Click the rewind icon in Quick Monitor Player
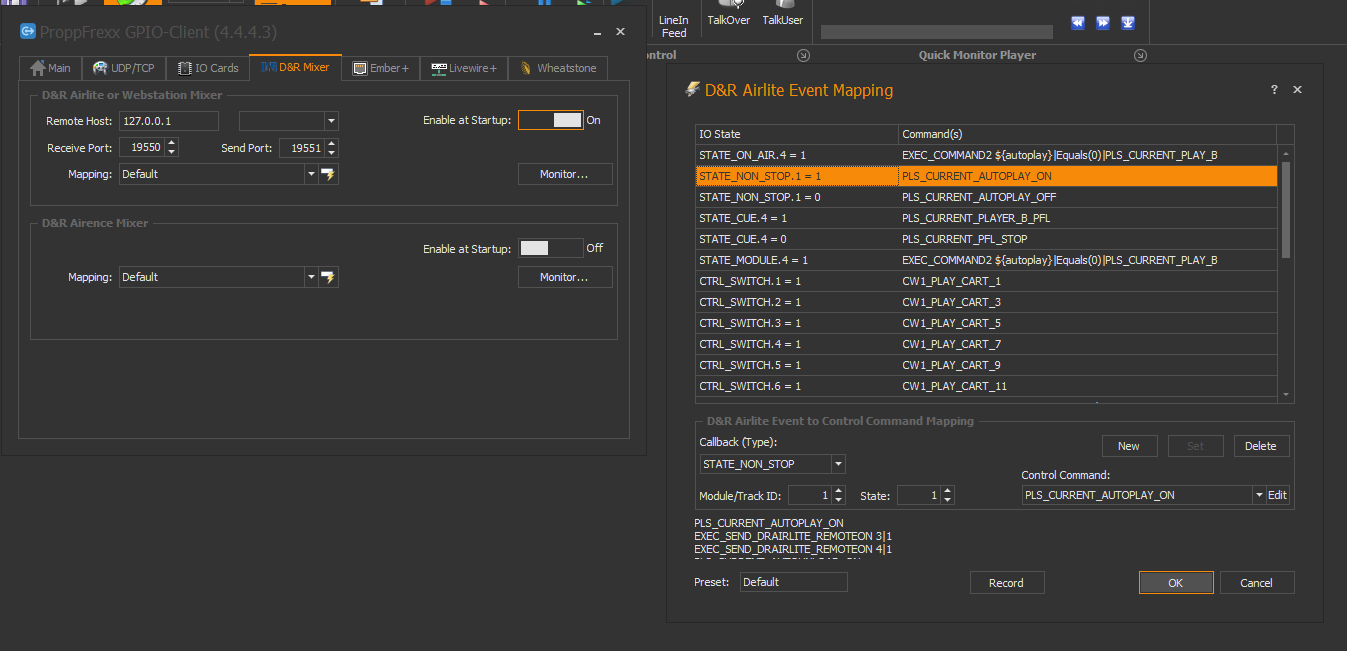1347x651 pixels. pyautogui.click(x=1077, y=23)
